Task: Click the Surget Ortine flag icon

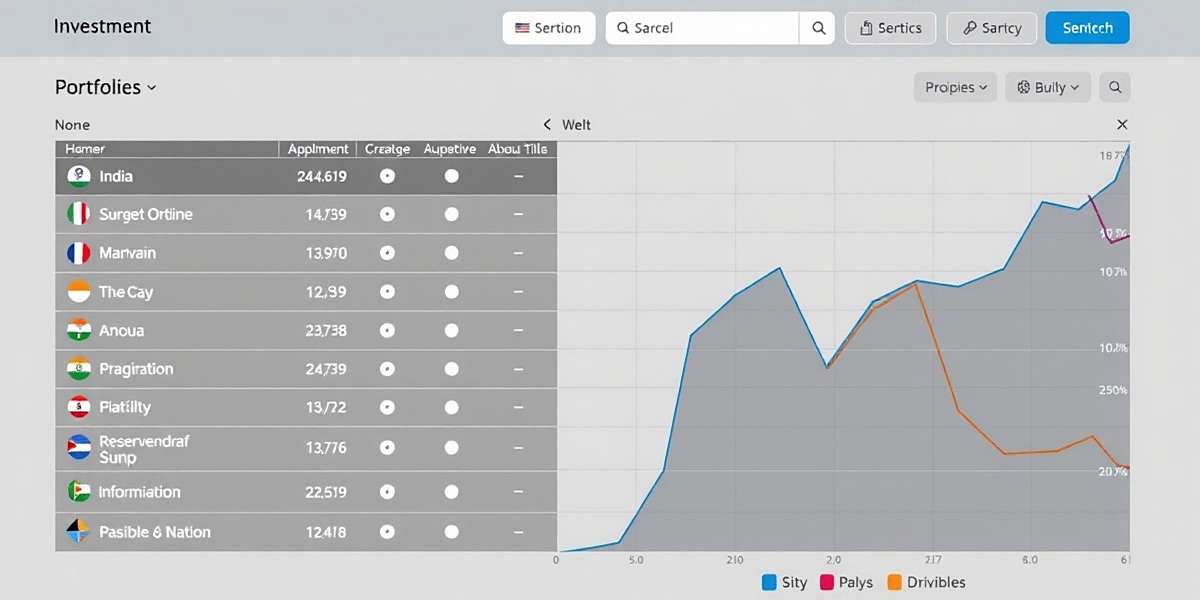Action: pos(79,214)
